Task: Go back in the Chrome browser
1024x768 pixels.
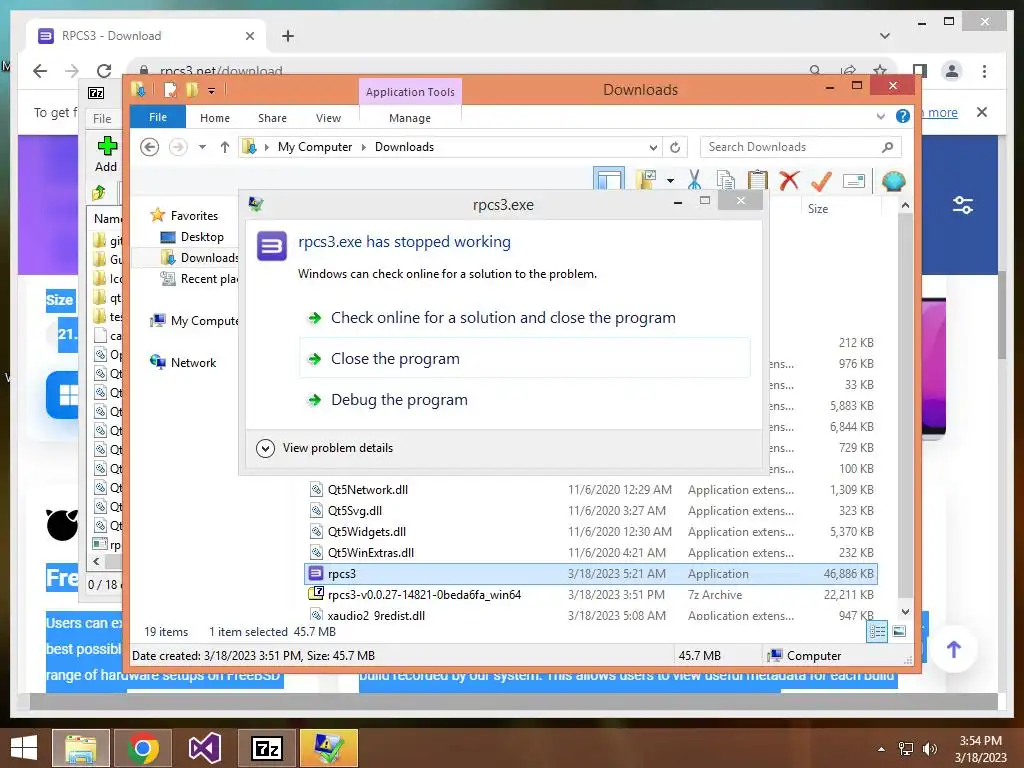Action: 40,71
